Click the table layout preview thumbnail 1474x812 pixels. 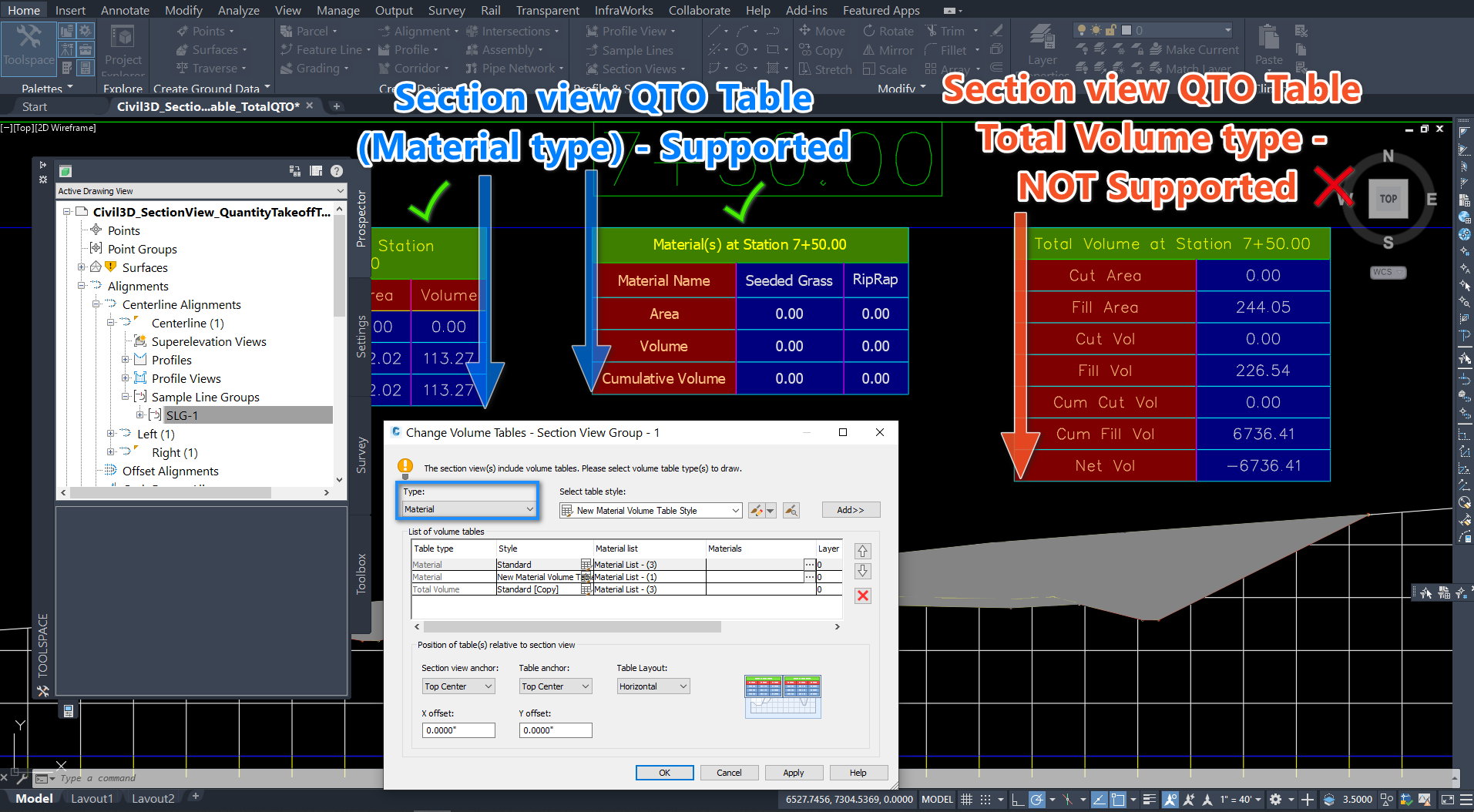pos(783,696)
